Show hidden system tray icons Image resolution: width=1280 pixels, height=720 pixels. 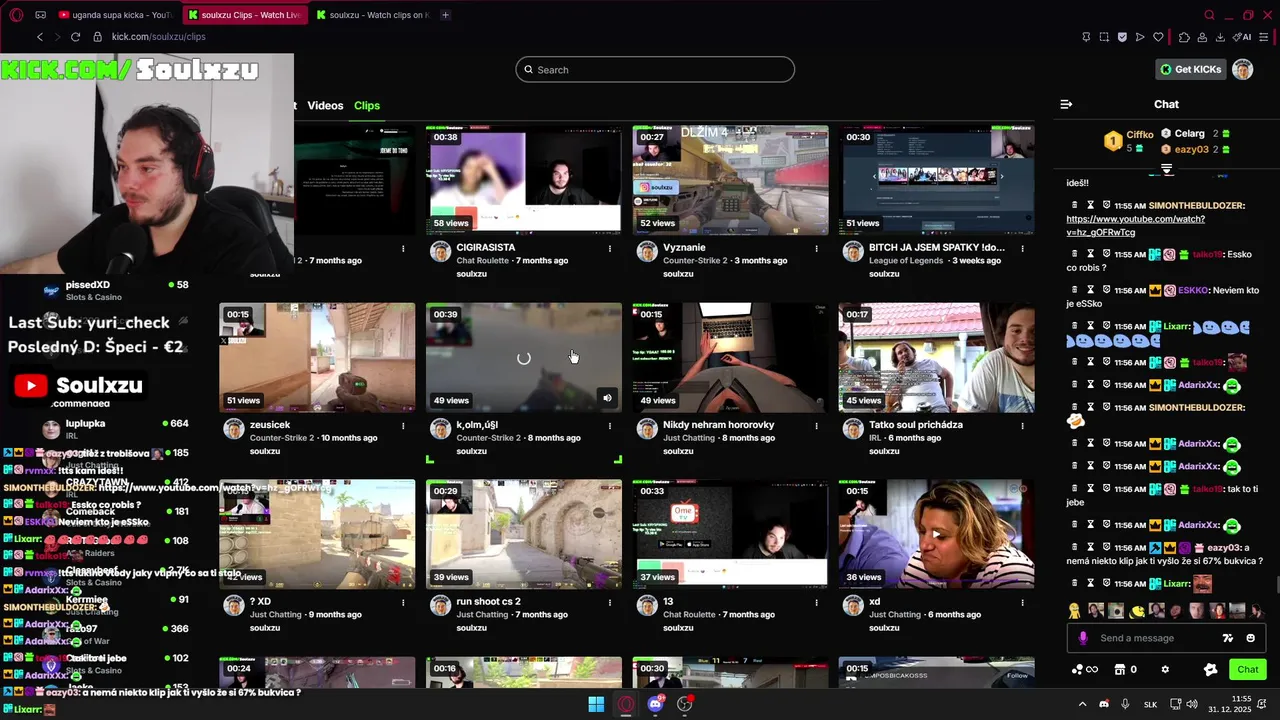click(1082, 704)
